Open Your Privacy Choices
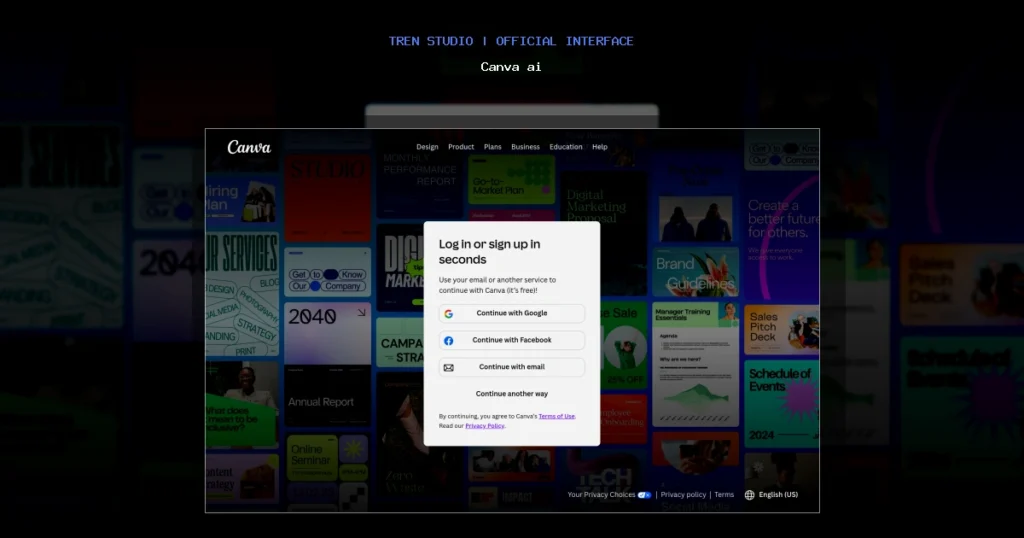1024x538 pixels. 601,494
